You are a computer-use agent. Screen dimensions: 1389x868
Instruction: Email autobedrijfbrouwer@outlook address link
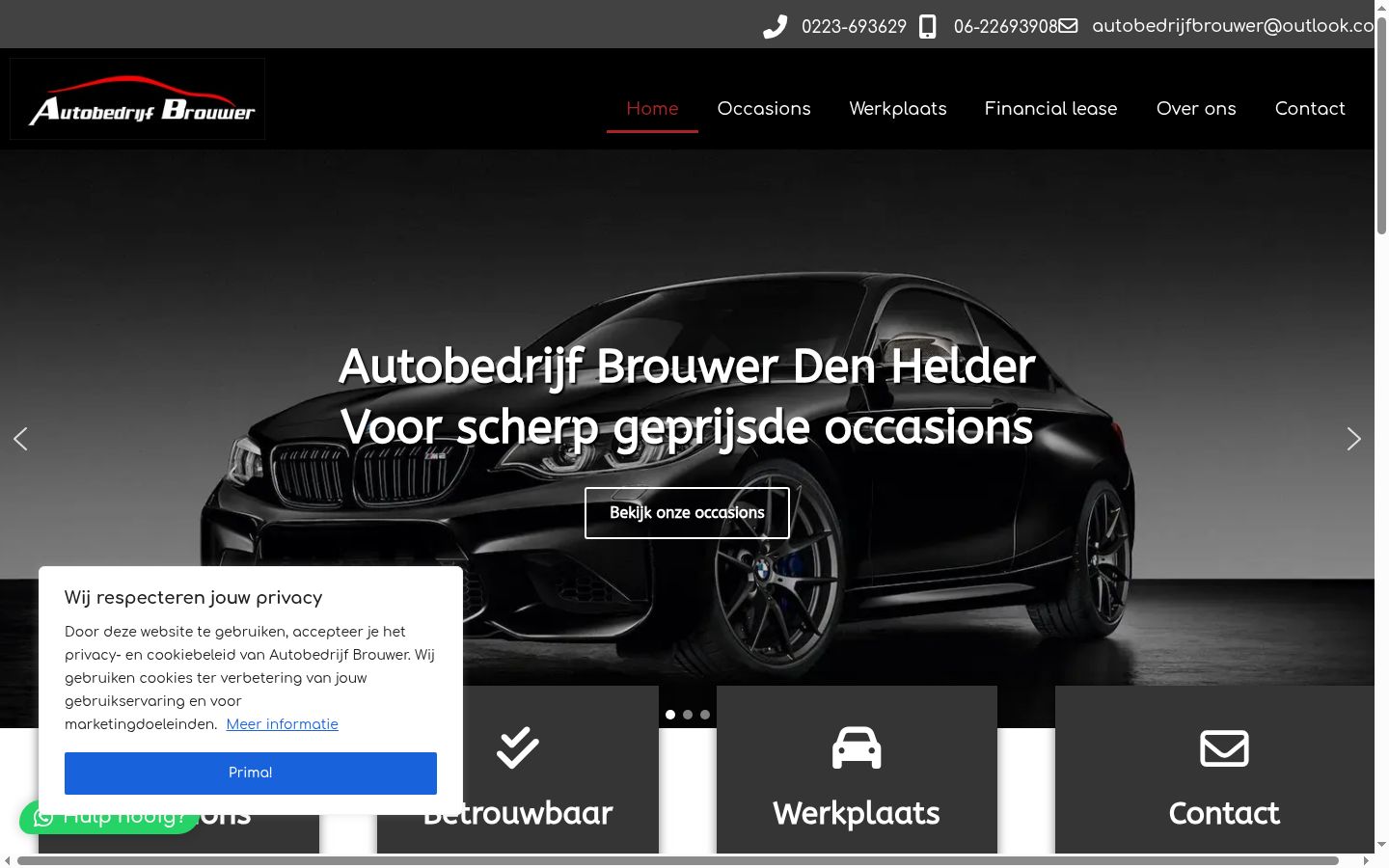click(x=1233, y=26)
